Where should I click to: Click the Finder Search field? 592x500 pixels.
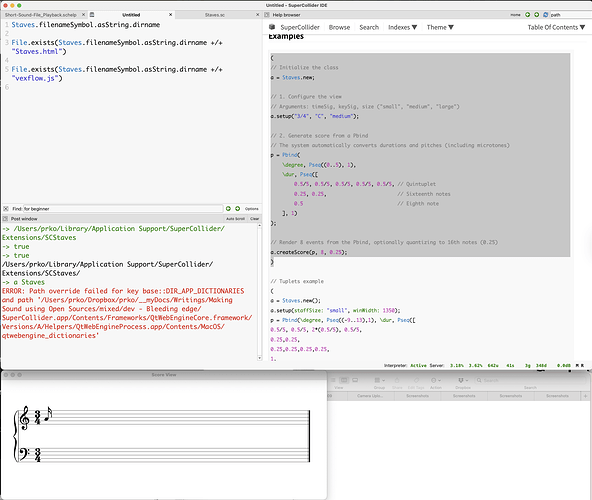(x=530, y=380)
